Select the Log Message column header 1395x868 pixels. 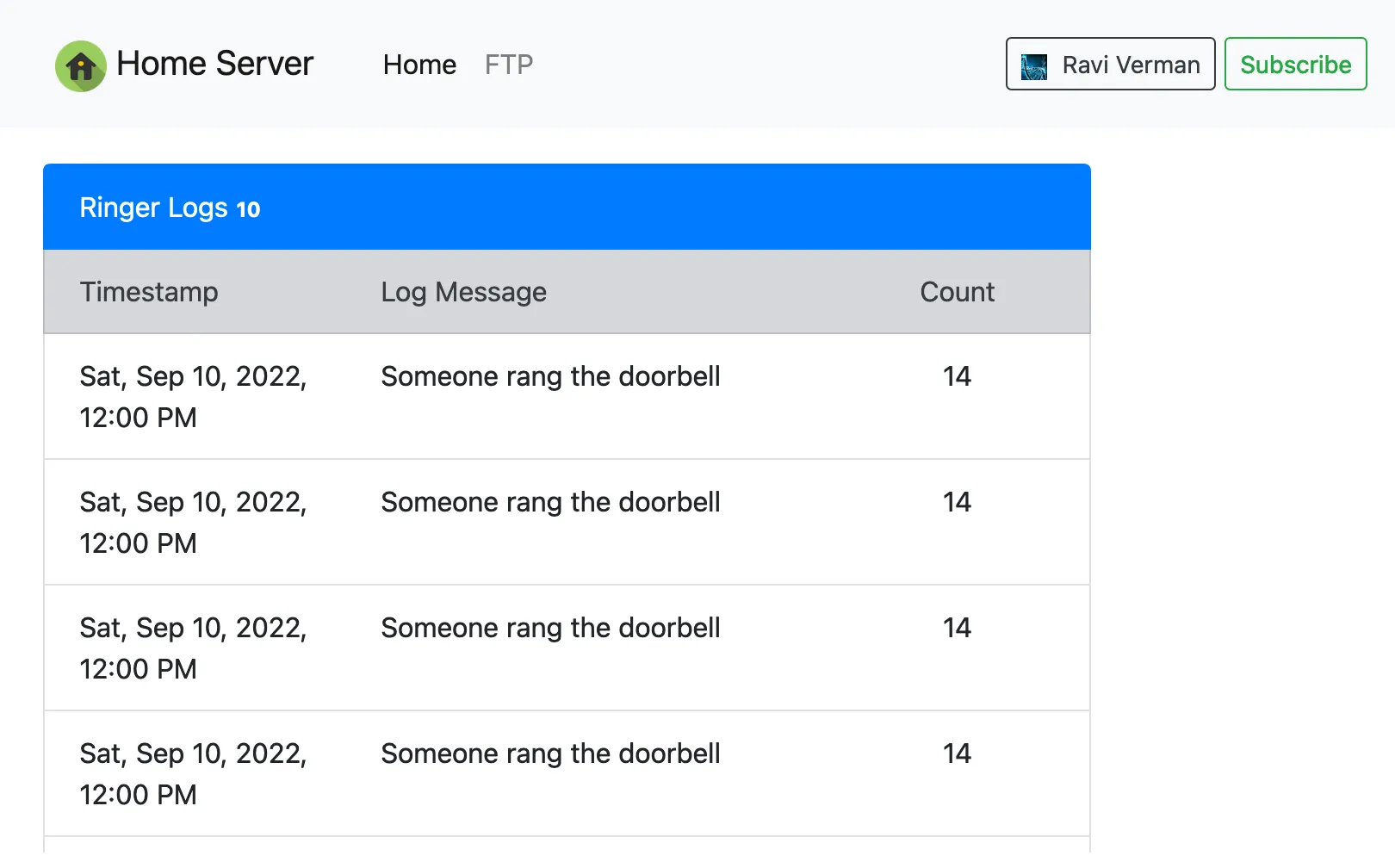(463, 292)
